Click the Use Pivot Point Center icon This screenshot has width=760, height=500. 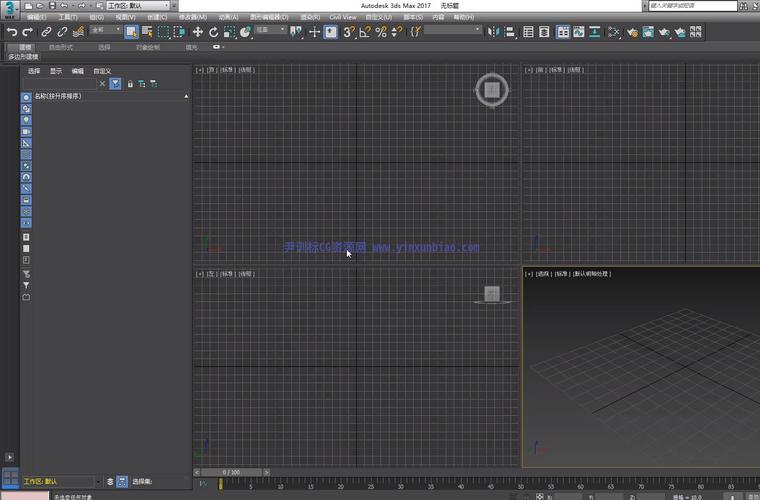(x=296, y=32)
